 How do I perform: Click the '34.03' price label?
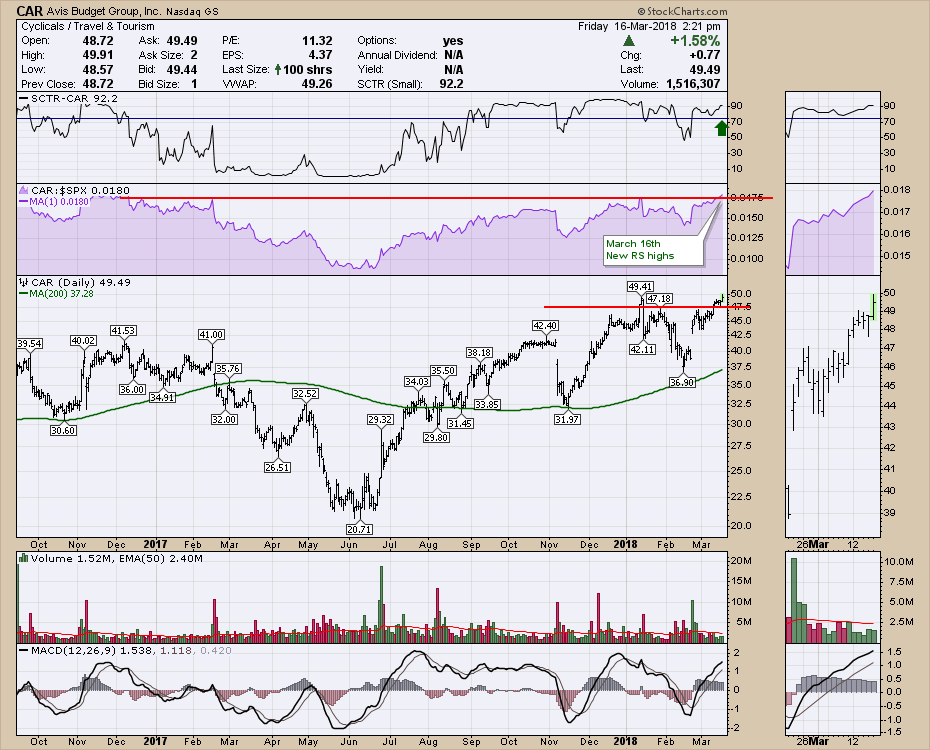click(417, 381)
